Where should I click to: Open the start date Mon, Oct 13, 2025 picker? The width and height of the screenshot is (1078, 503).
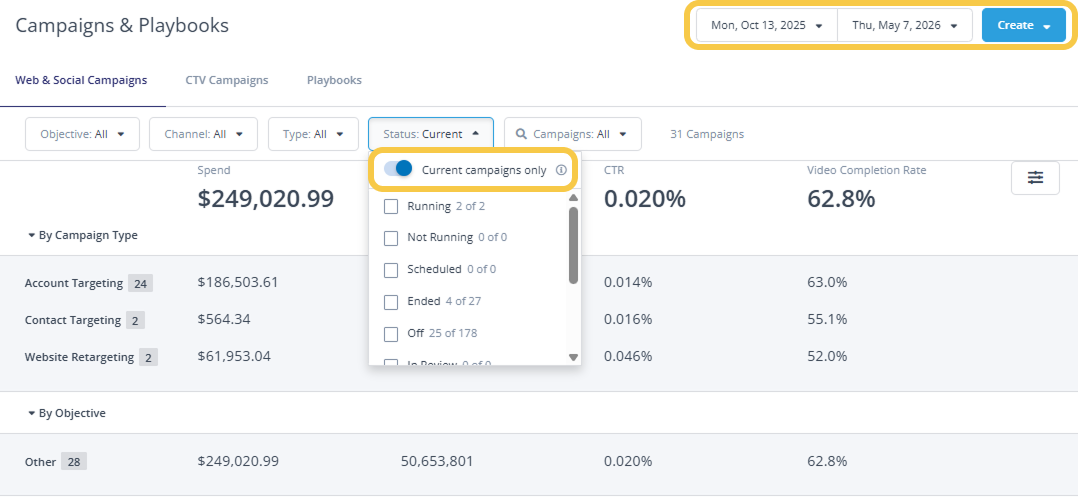click(767, 25)
